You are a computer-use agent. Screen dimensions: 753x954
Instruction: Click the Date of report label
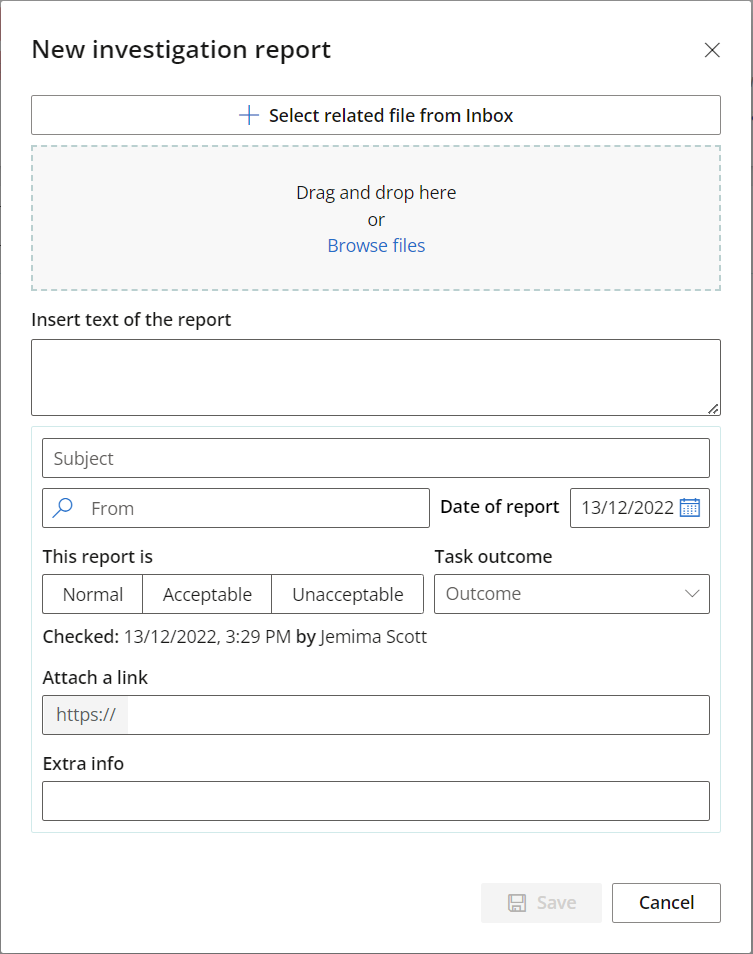499,507
